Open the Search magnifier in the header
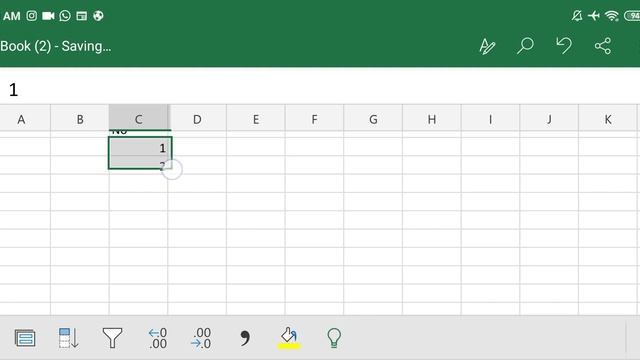This screenshot has width=640, height=360. pos(525,46)
